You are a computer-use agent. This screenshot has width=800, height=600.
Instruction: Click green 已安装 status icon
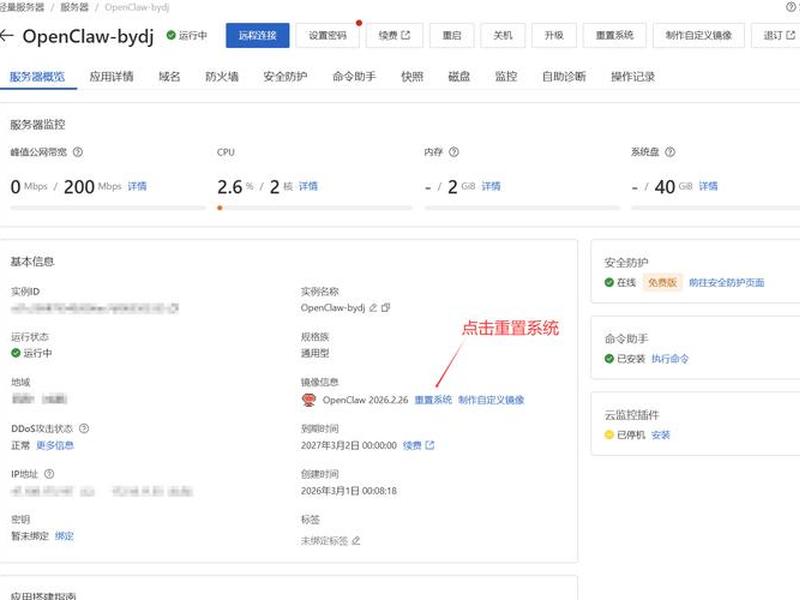click(609, 359)
